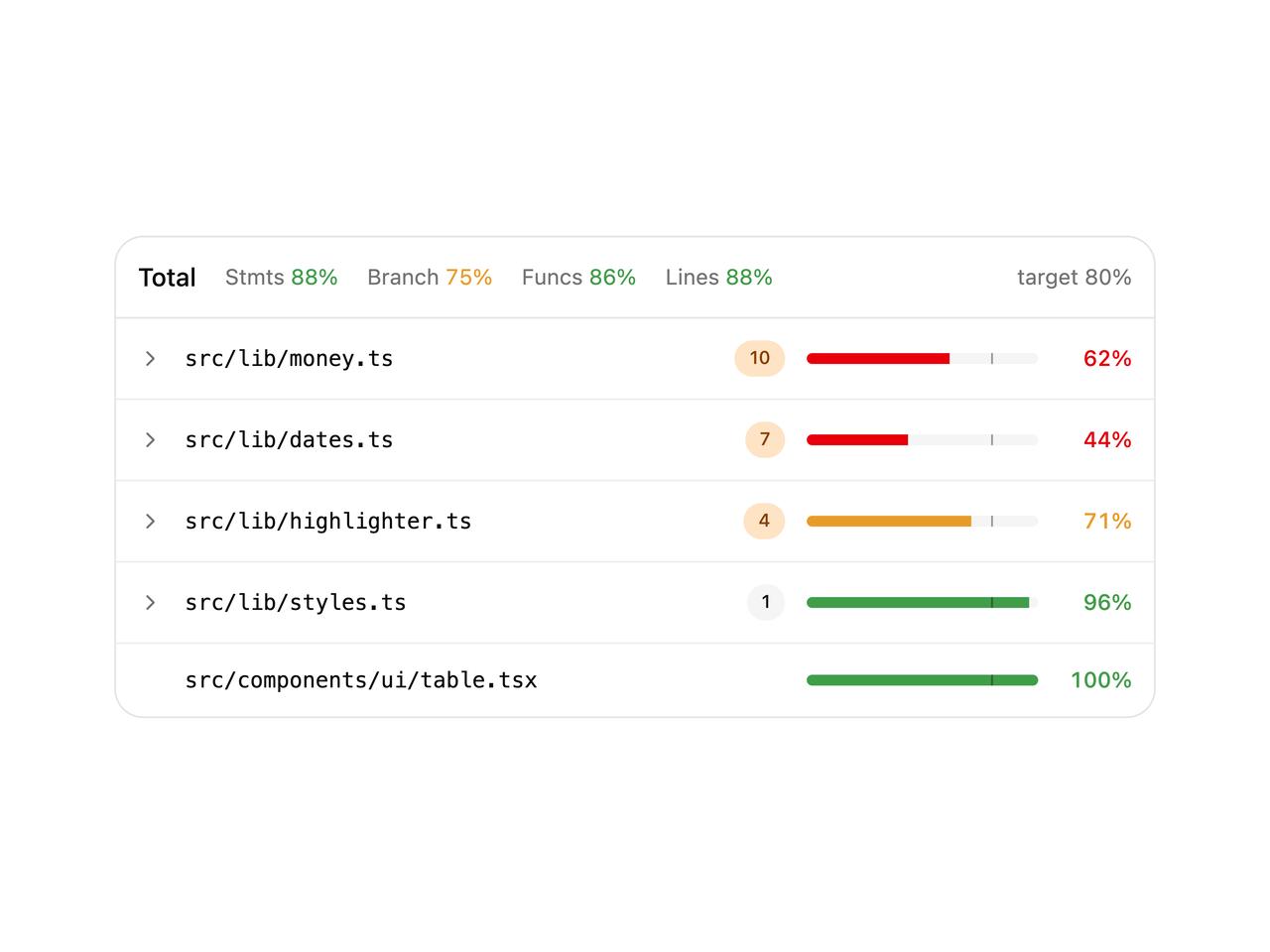The width and height of the screenshot is (1270, 952).
Task: Click the Stmts 88% summary
Action: point(282,278)
